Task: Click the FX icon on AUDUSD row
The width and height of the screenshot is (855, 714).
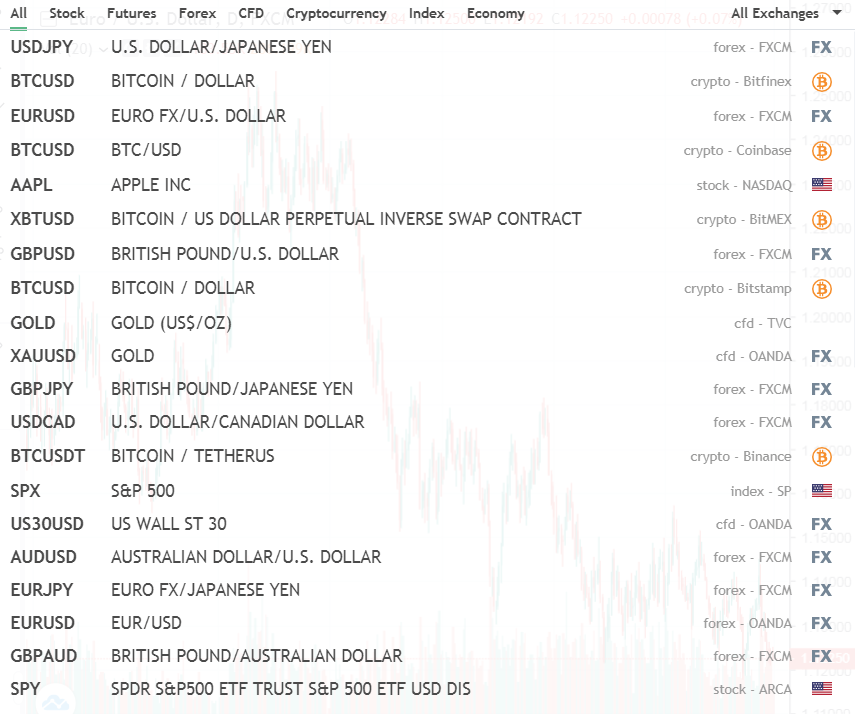Action: 821,557
